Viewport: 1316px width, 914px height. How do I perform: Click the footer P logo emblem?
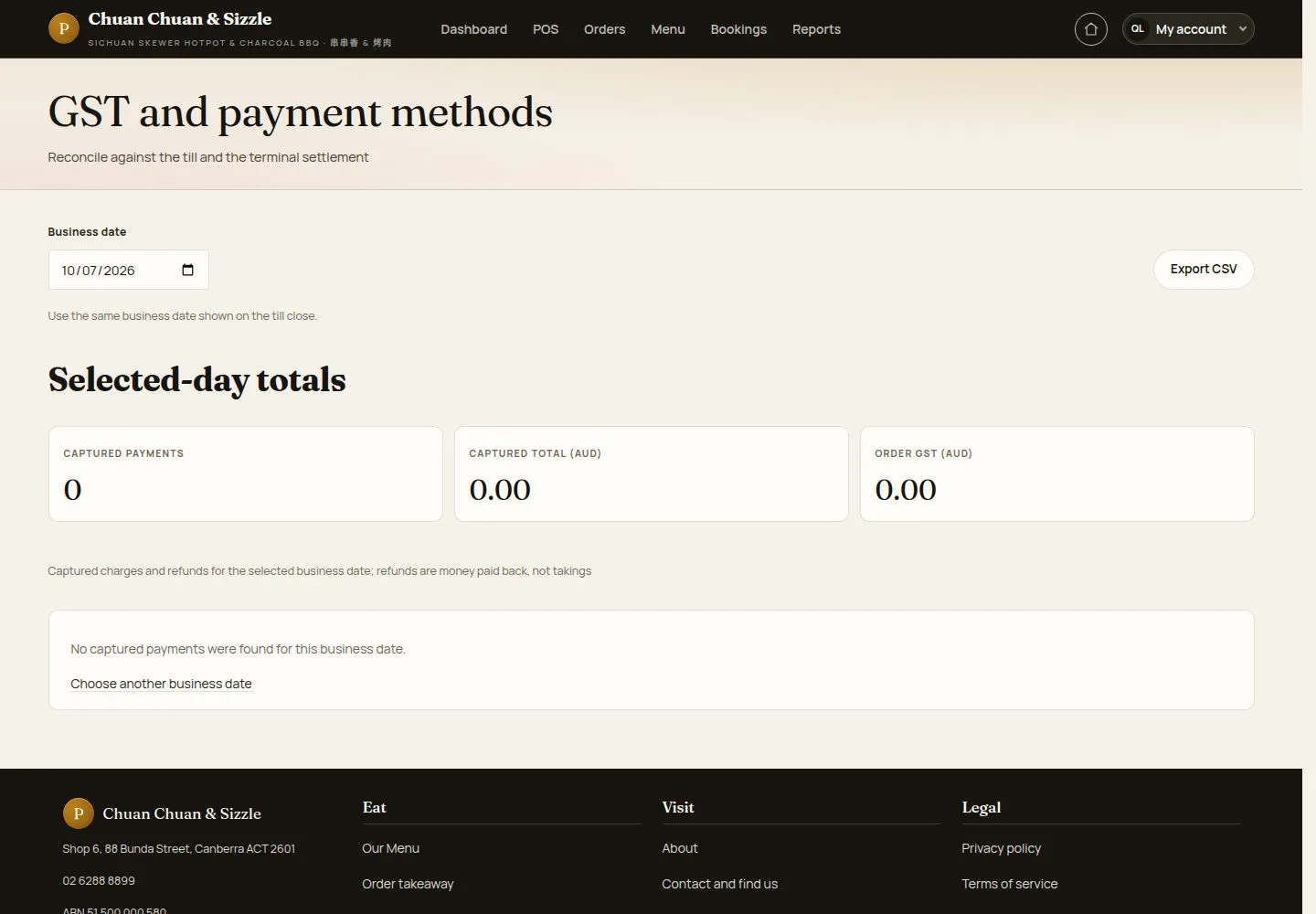pos(79,813)
